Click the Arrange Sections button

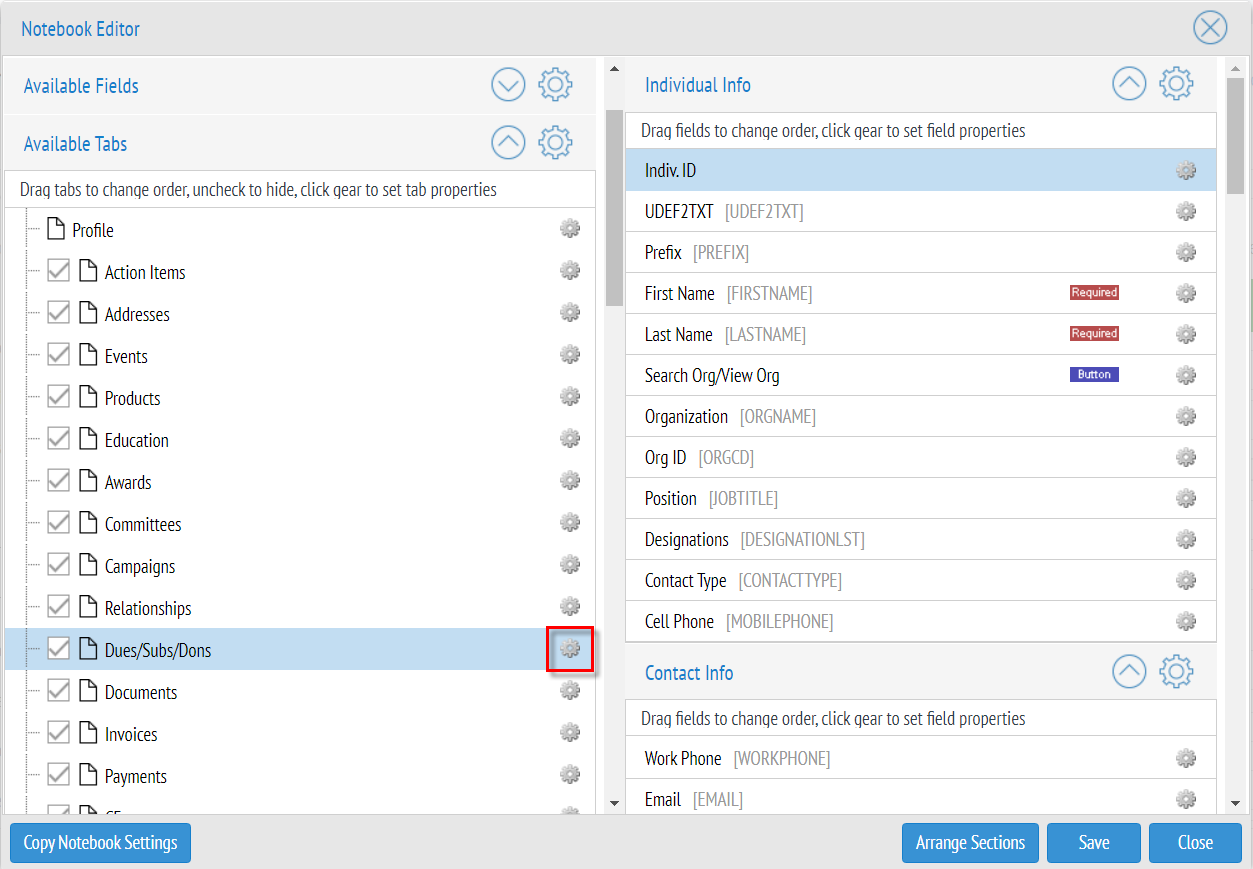pyautogui.click(x=970, y=842)
